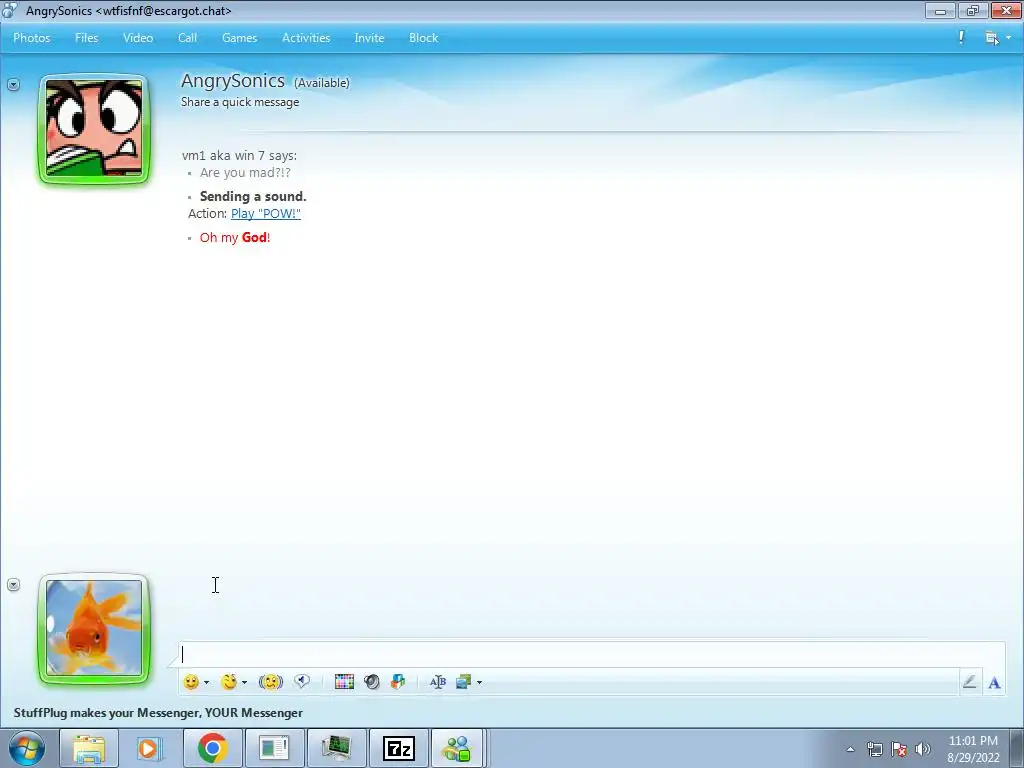Open the Games menu
Image resolution: width=1024 pixels, height=768 pixels.
[239, 38]
